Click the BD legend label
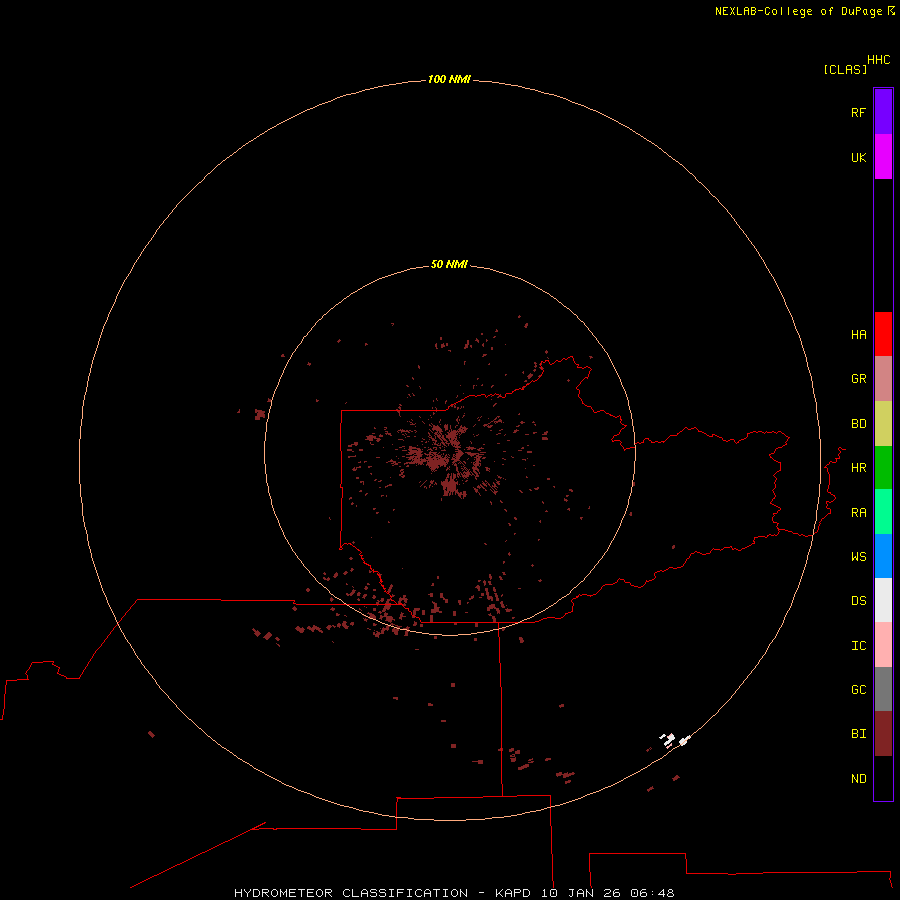This screenshot has width=900, height=900. [858, 424]
